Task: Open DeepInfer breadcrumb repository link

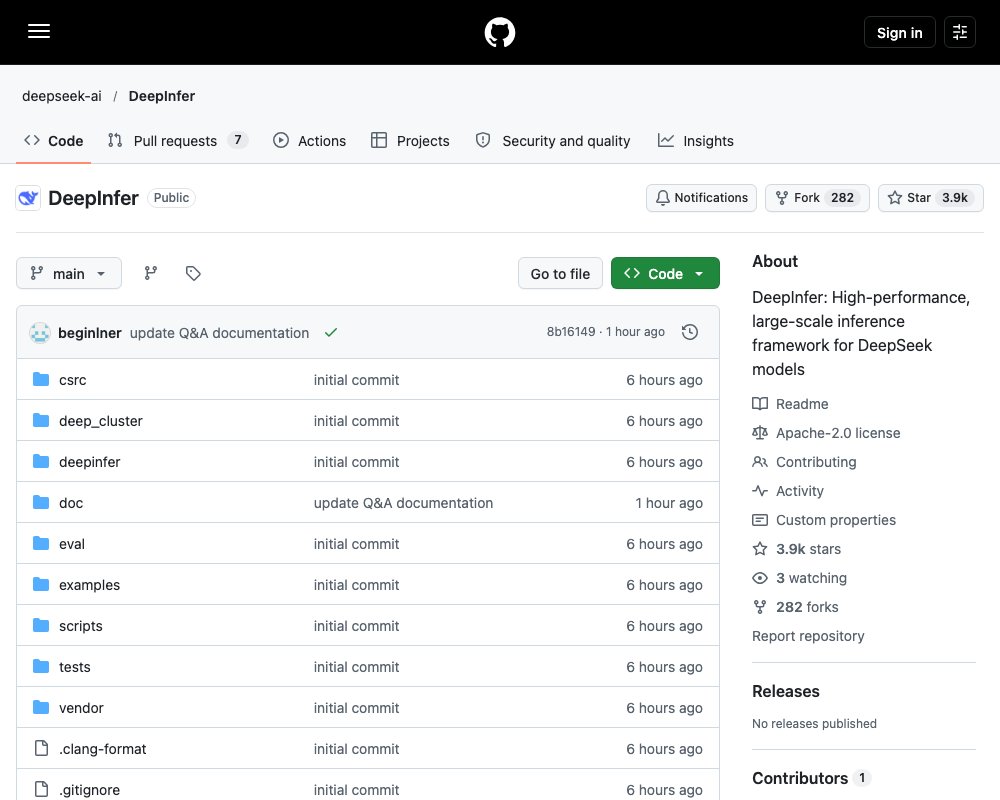Action: [x=162, y=96]
